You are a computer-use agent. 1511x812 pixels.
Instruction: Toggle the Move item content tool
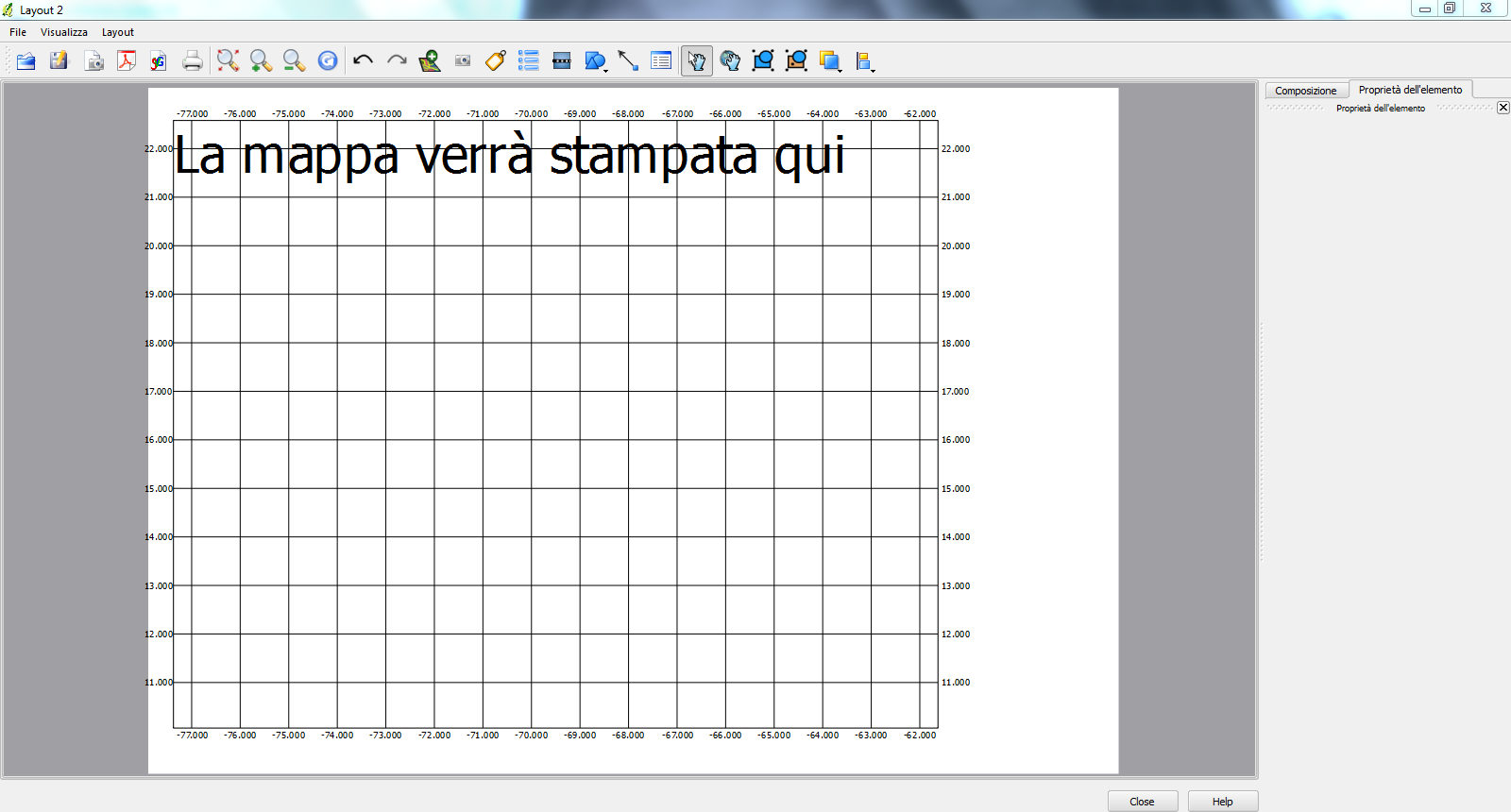[x=730, y=61]
